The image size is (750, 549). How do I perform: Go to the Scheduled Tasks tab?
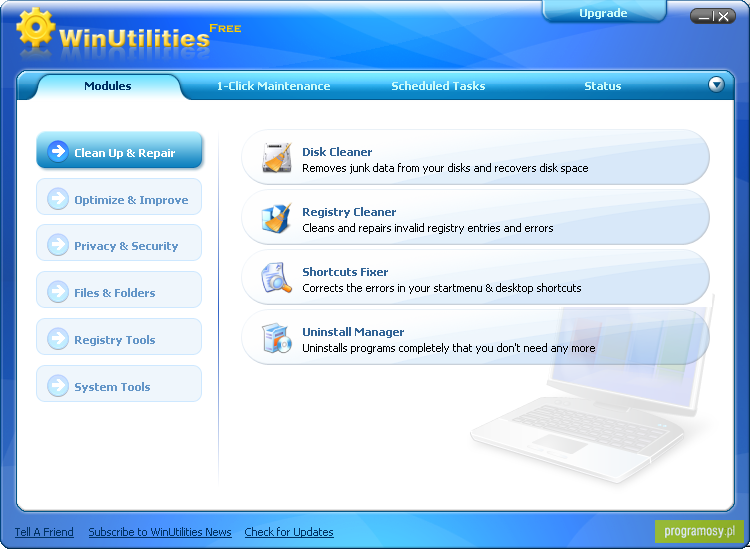[438, 86]
